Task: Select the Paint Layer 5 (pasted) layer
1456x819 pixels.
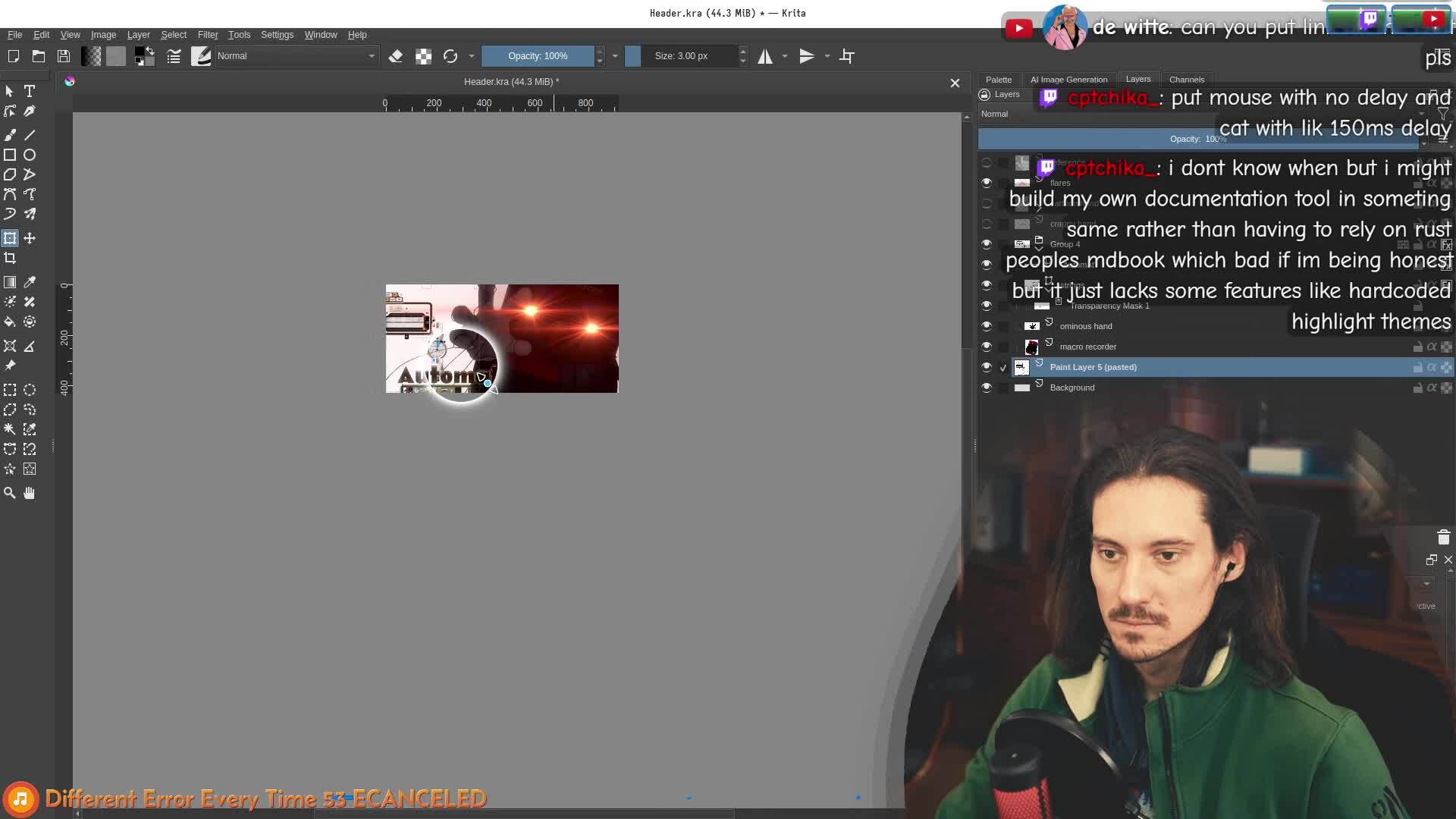Action: click(x=1093, y=367)
